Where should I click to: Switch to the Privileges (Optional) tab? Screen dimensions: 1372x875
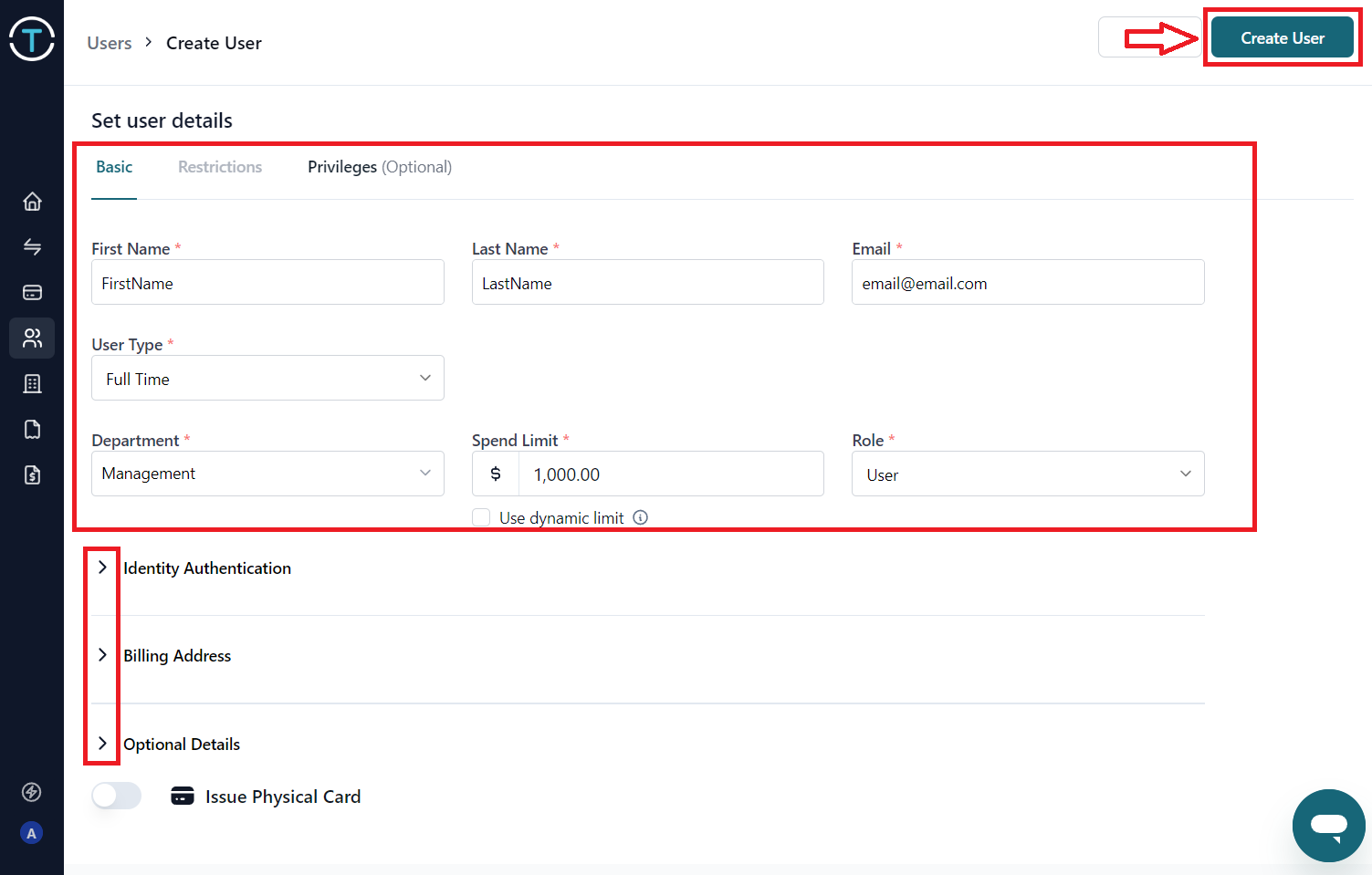click(x=379, y=167)
